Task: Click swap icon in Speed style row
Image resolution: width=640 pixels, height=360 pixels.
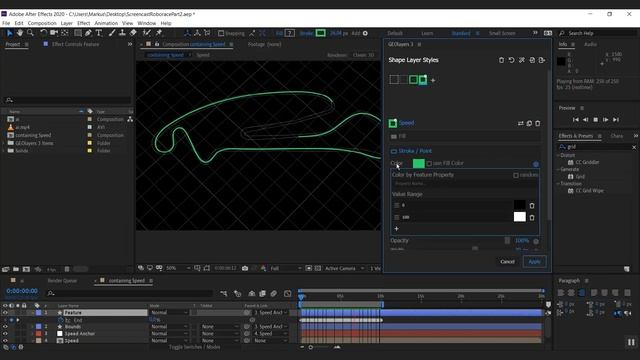Action: (520, 123)
